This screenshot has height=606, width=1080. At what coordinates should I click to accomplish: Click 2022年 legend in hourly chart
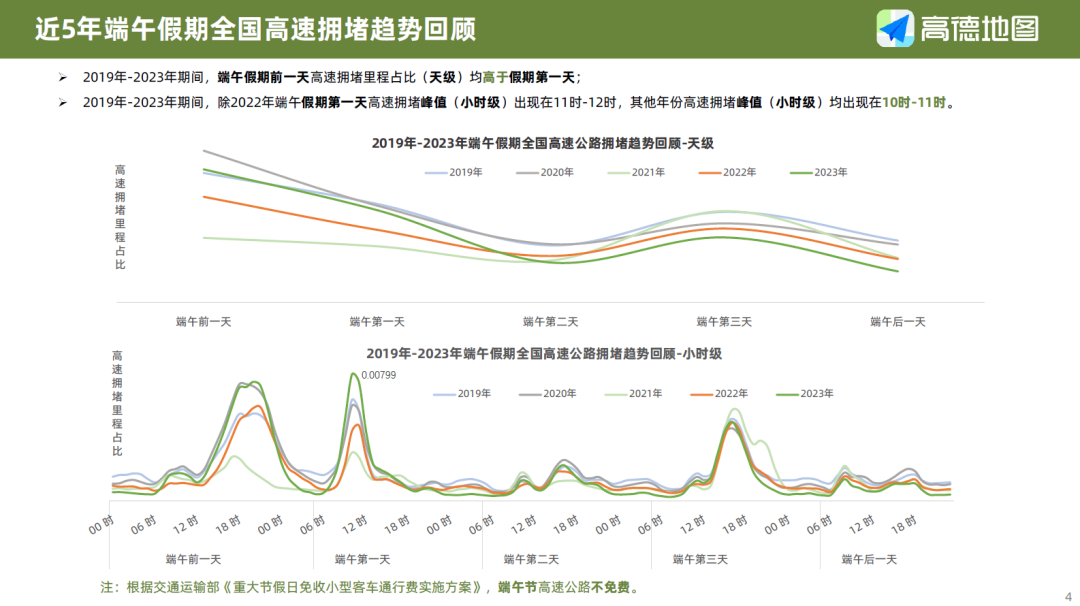(x=718, y=394)
